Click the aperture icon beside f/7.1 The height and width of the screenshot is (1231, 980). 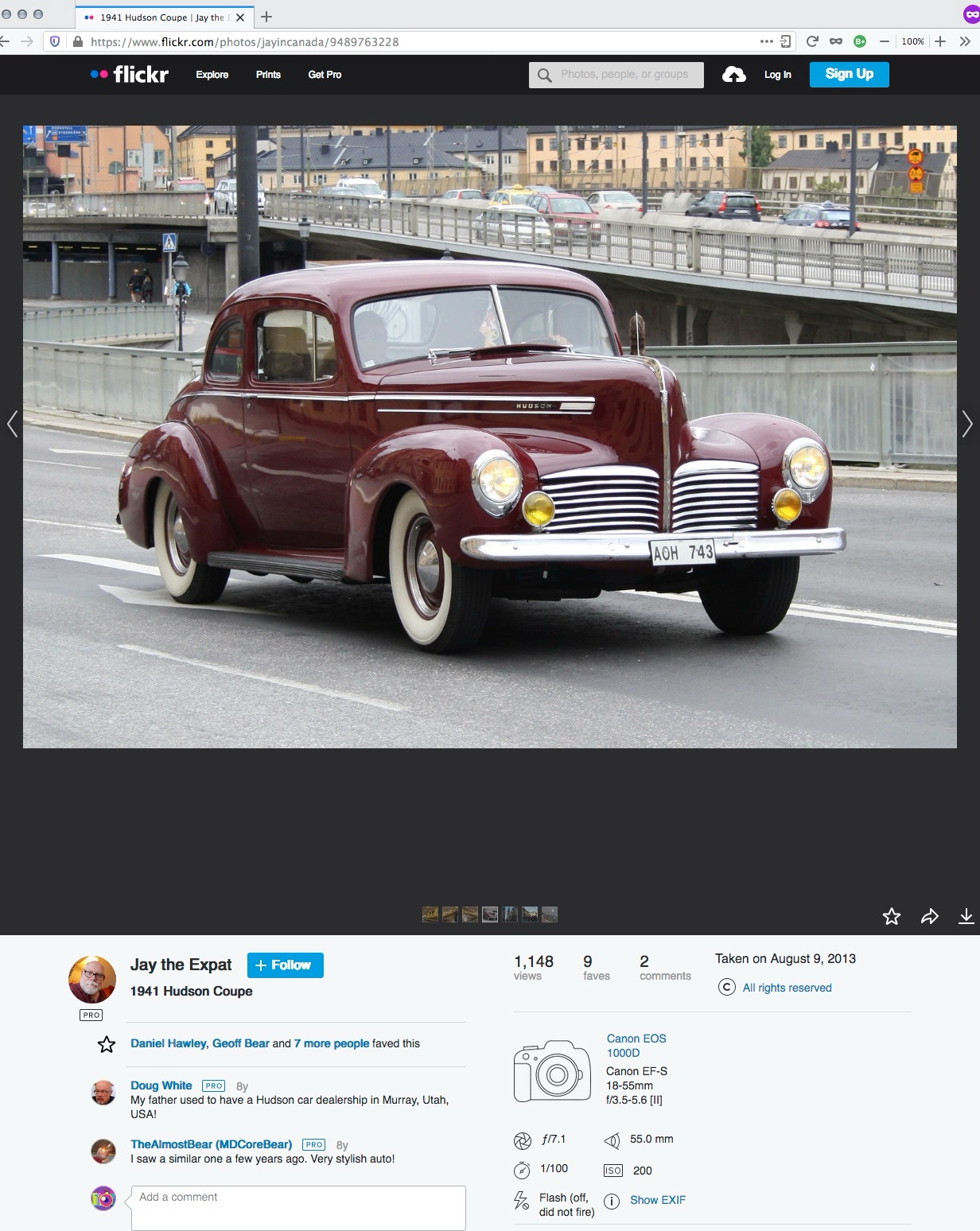click(522, 1141)
